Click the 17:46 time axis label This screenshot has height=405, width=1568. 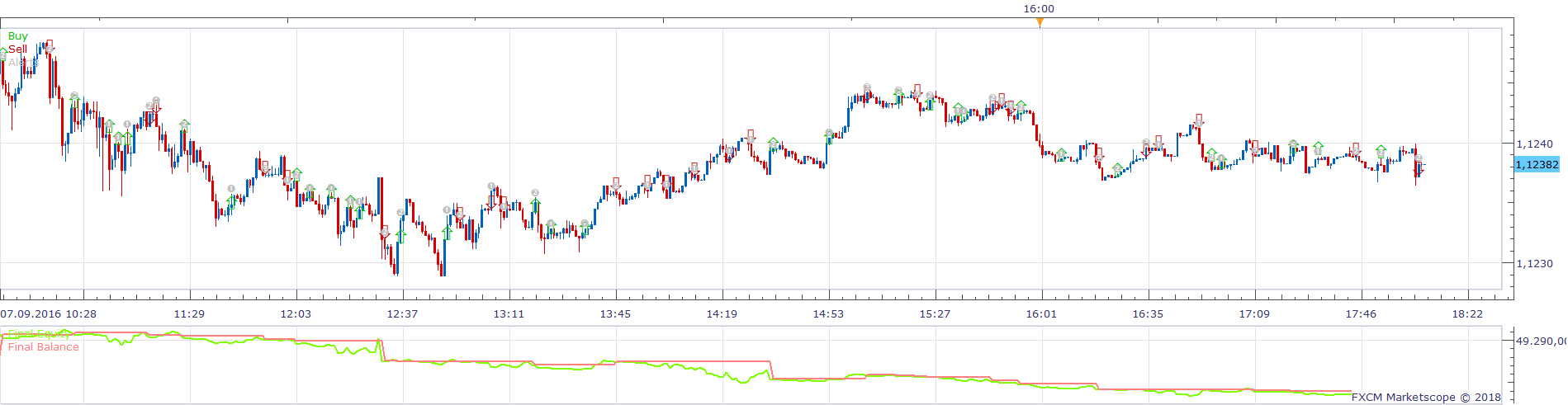tap(1361, 314)
